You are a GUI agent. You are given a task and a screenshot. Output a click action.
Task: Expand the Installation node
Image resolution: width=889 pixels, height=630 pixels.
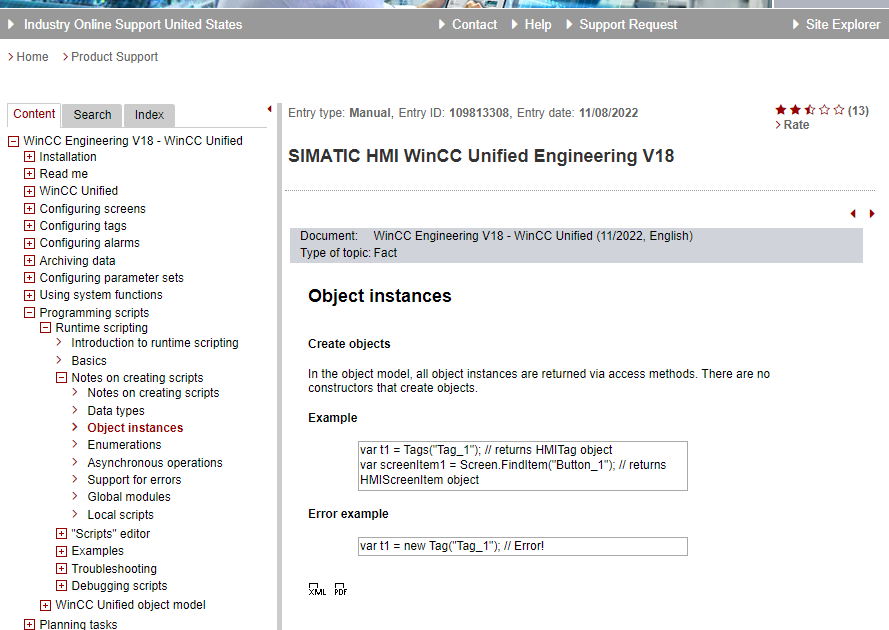click(29, 157)
